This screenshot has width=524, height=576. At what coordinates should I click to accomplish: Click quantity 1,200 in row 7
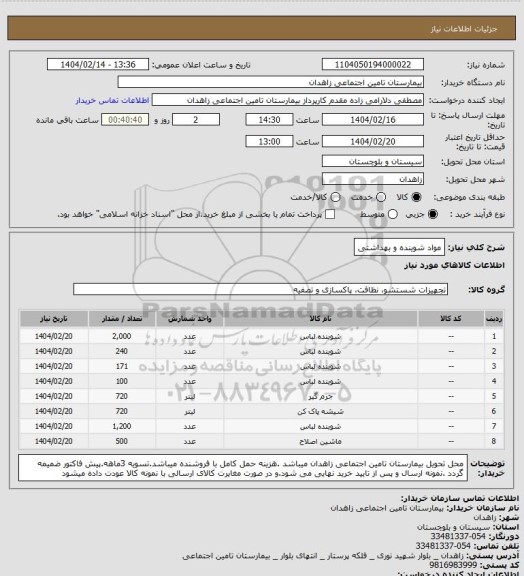(x=122, y=427)
